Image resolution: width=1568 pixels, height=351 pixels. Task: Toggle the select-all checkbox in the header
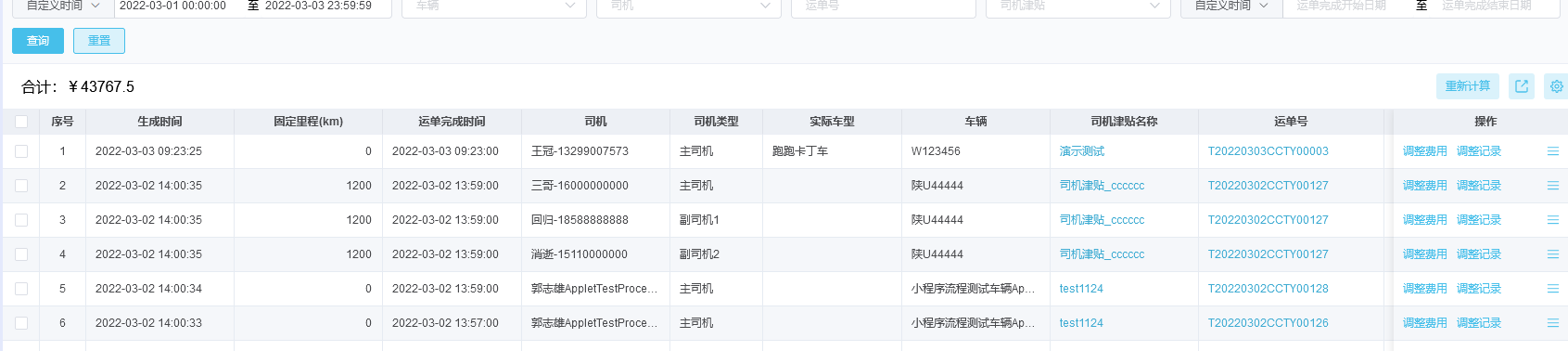21,122
